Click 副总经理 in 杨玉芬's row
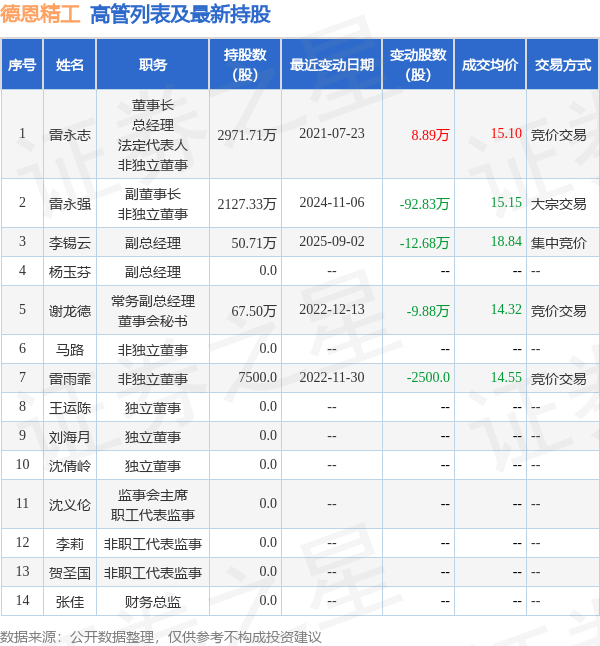 point(153,272)
